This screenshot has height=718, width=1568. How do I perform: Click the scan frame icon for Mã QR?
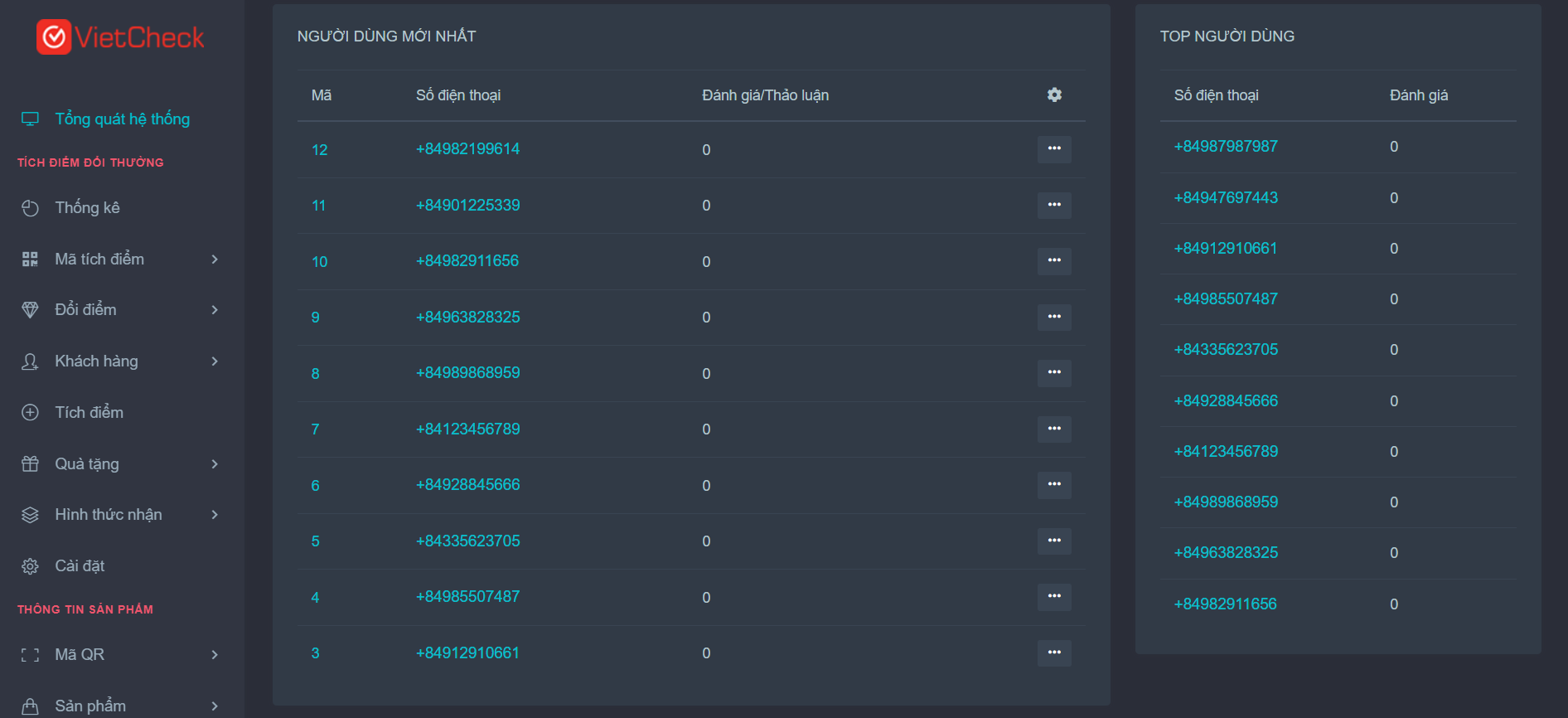coord(30,655)
